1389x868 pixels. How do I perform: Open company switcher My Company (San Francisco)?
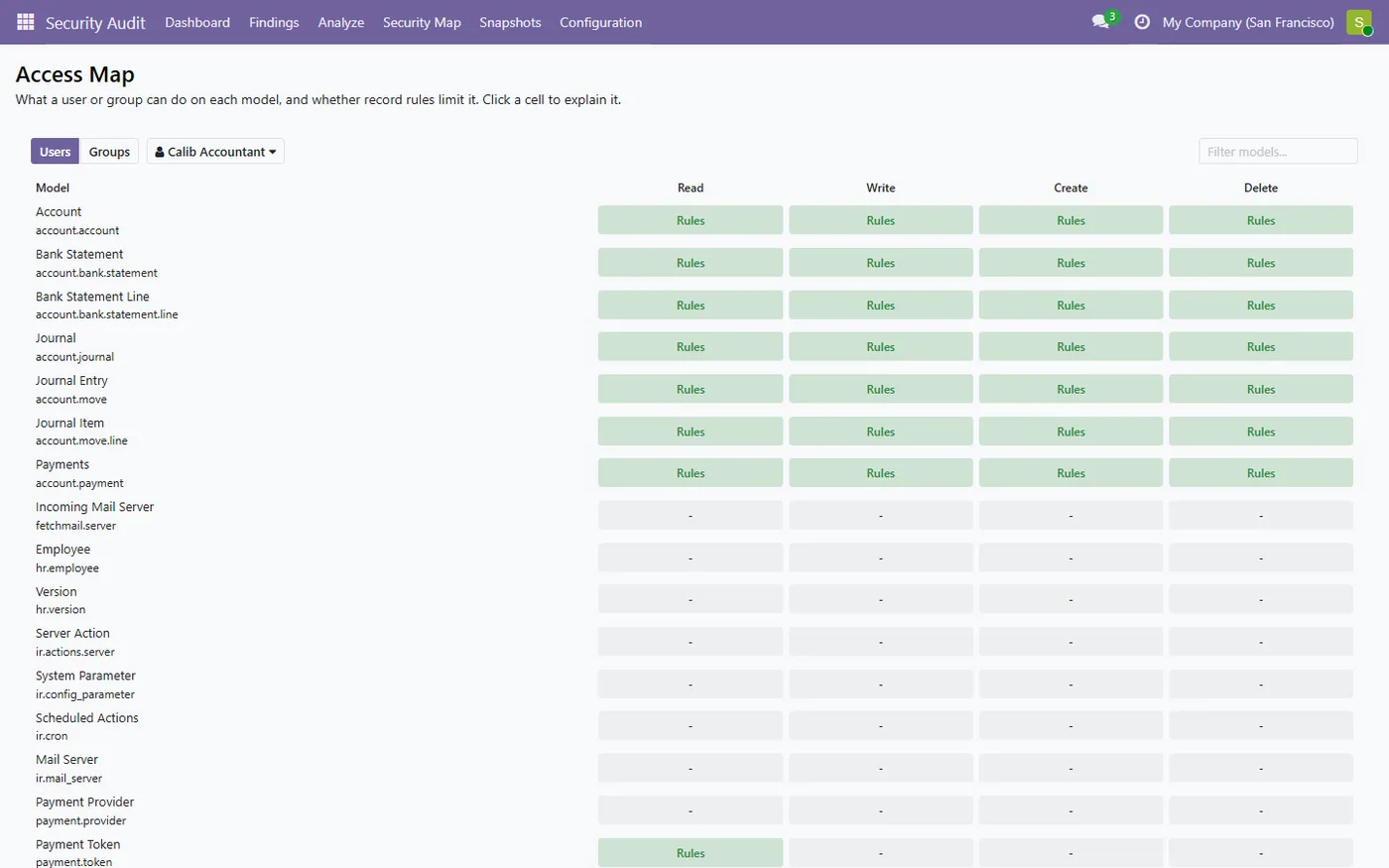[1248, 22]
